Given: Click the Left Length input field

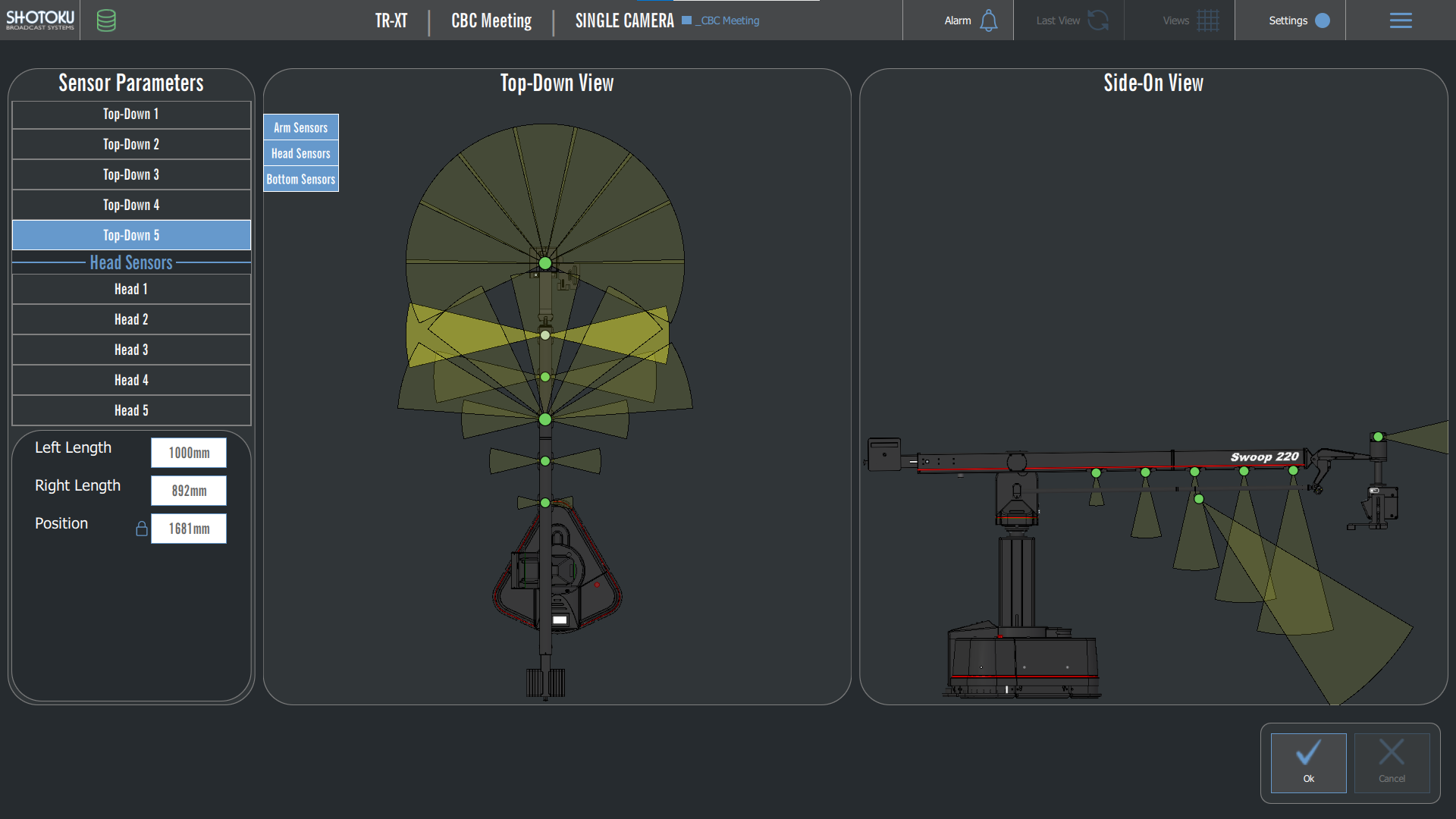Looking at the screenshot, I should (189, 453).
